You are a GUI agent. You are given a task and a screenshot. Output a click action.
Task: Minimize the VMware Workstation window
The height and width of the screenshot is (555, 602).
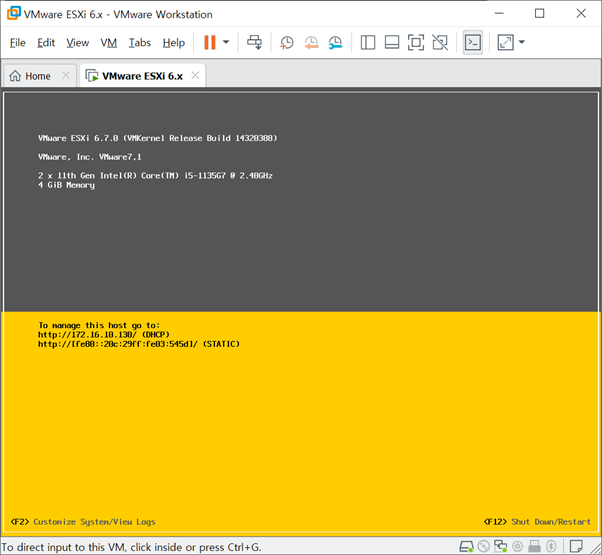[x=499, y=13]
